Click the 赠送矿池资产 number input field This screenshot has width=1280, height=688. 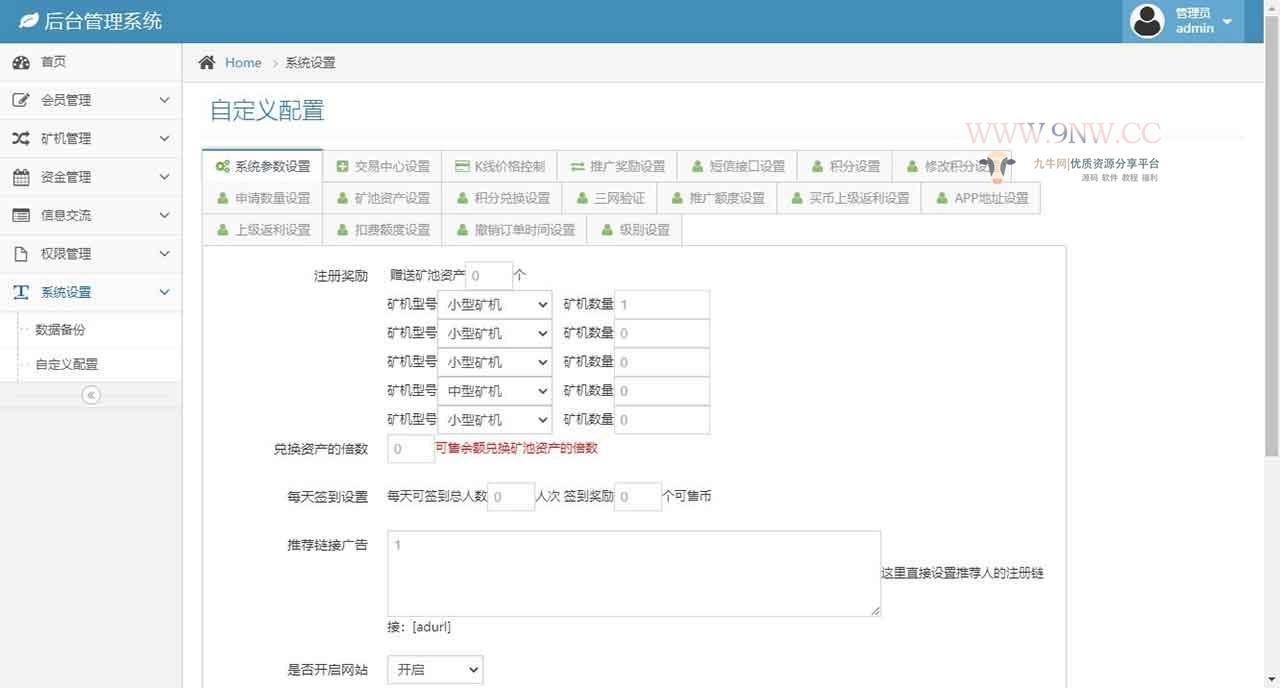click(x=489, y=275)
